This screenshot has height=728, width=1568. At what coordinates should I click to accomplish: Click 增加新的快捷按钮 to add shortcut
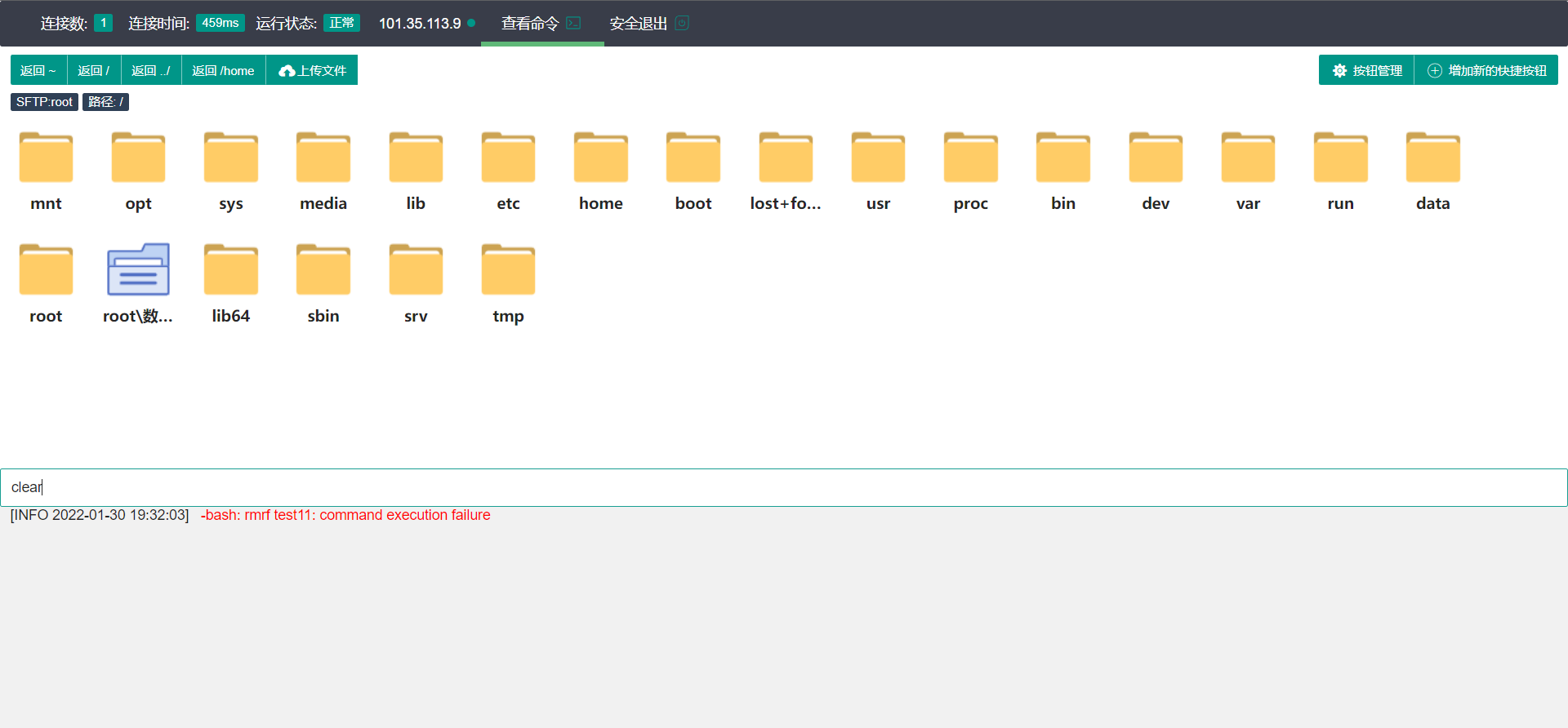coord(1486,70)
